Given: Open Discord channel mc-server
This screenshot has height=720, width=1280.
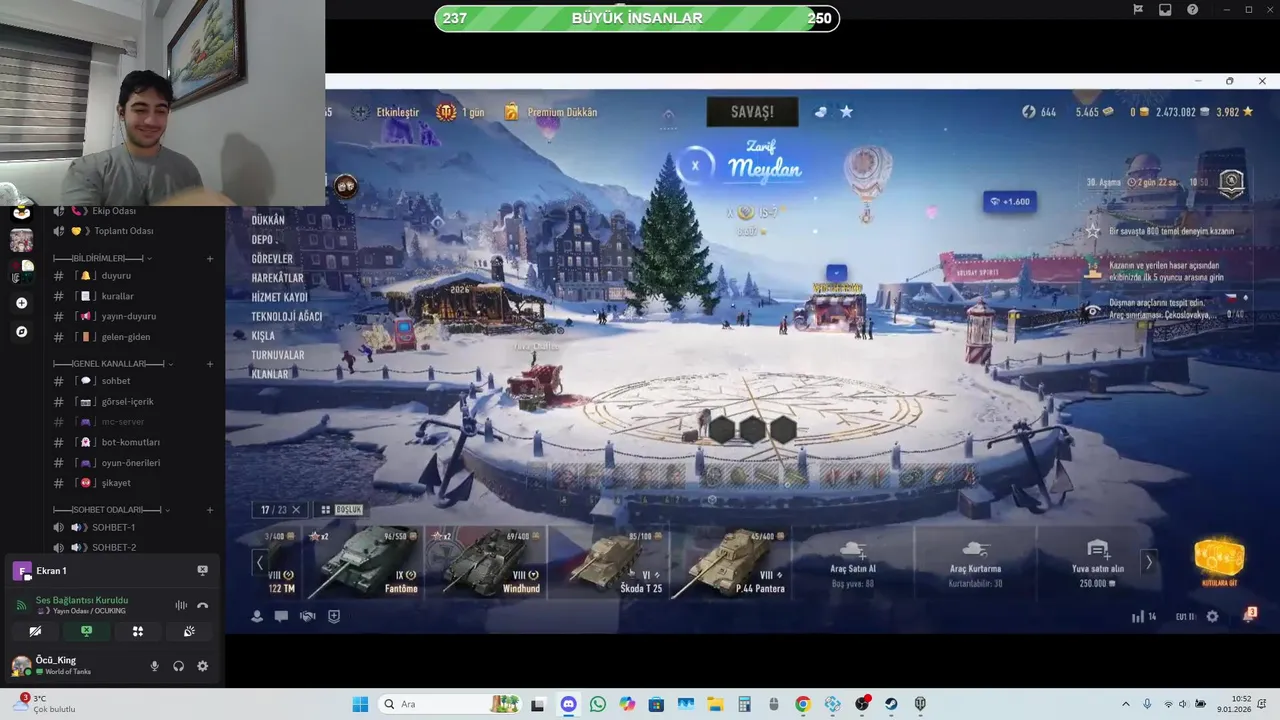Looking at the screenshot, I should (x=122, y=422).
